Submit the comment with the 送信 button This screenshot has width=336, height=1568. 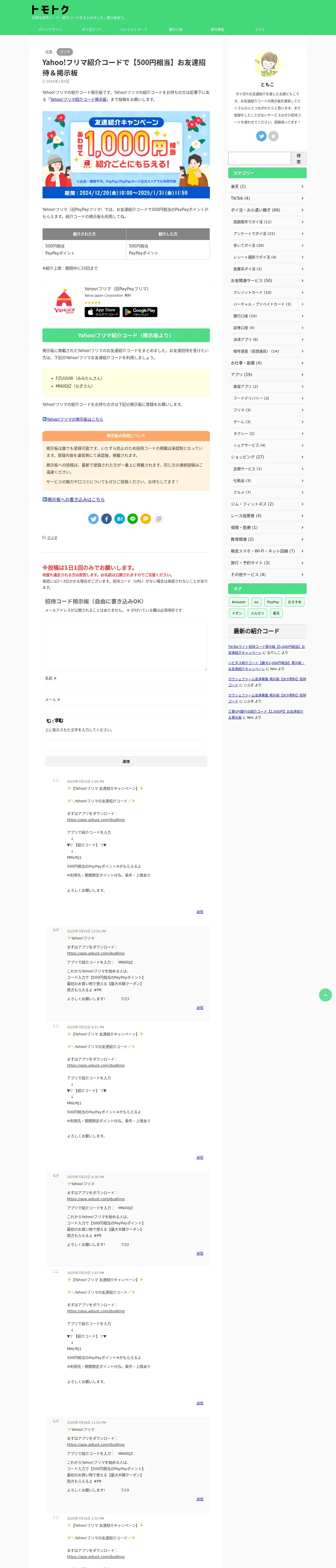coord(126,762)
